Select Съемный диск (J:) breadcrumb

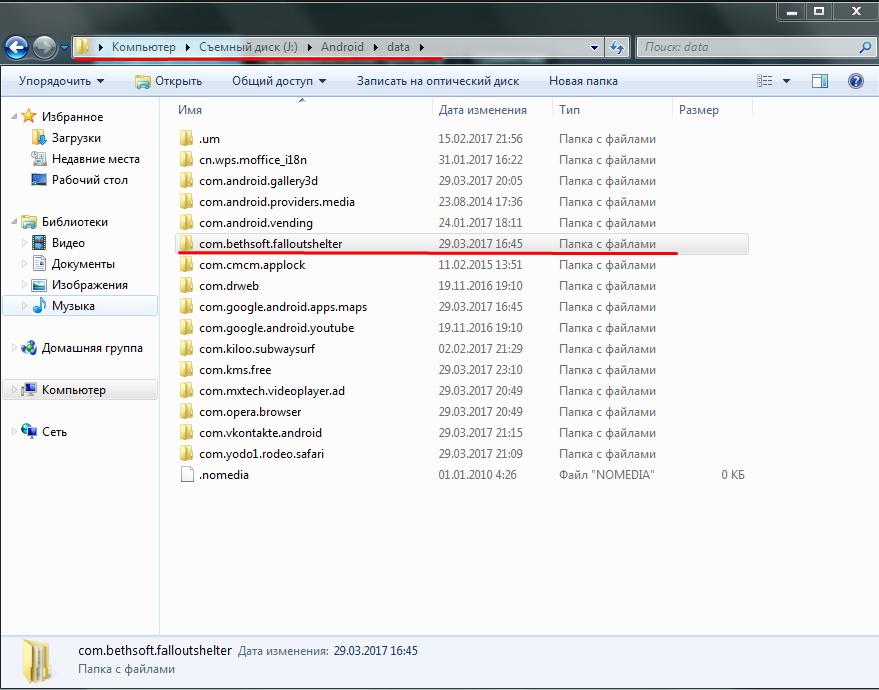tap(248, 47)
